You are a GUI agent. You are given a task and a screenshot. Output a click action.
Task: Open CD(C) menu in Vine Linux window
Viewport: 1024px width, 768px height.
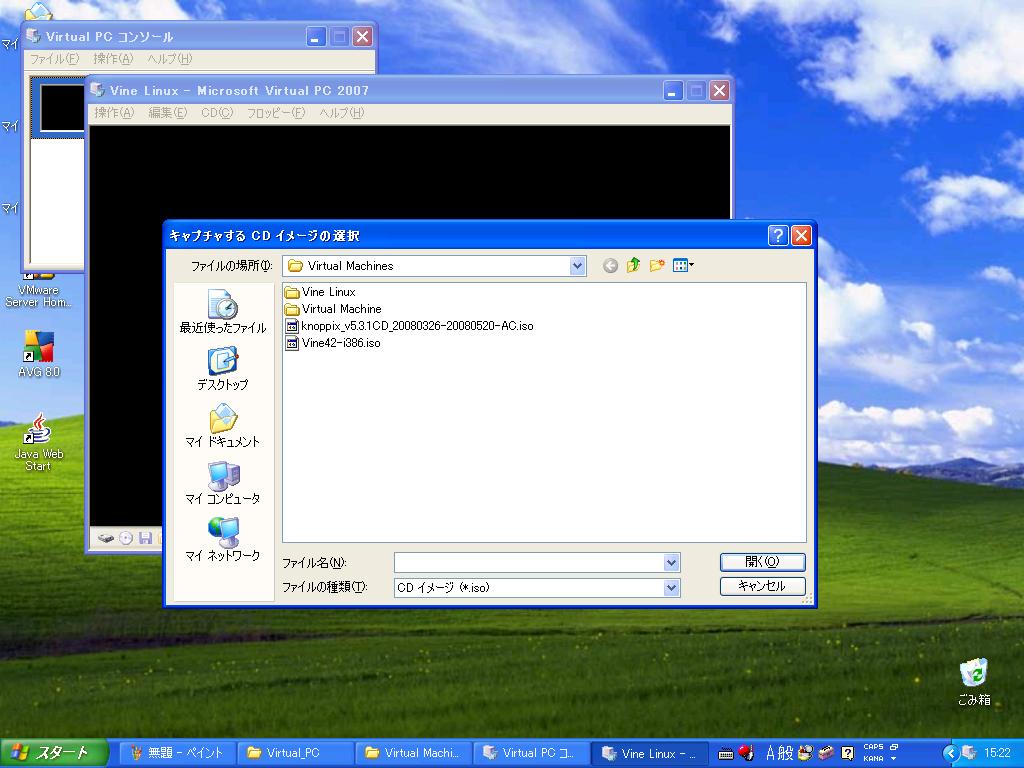[217, 113]
